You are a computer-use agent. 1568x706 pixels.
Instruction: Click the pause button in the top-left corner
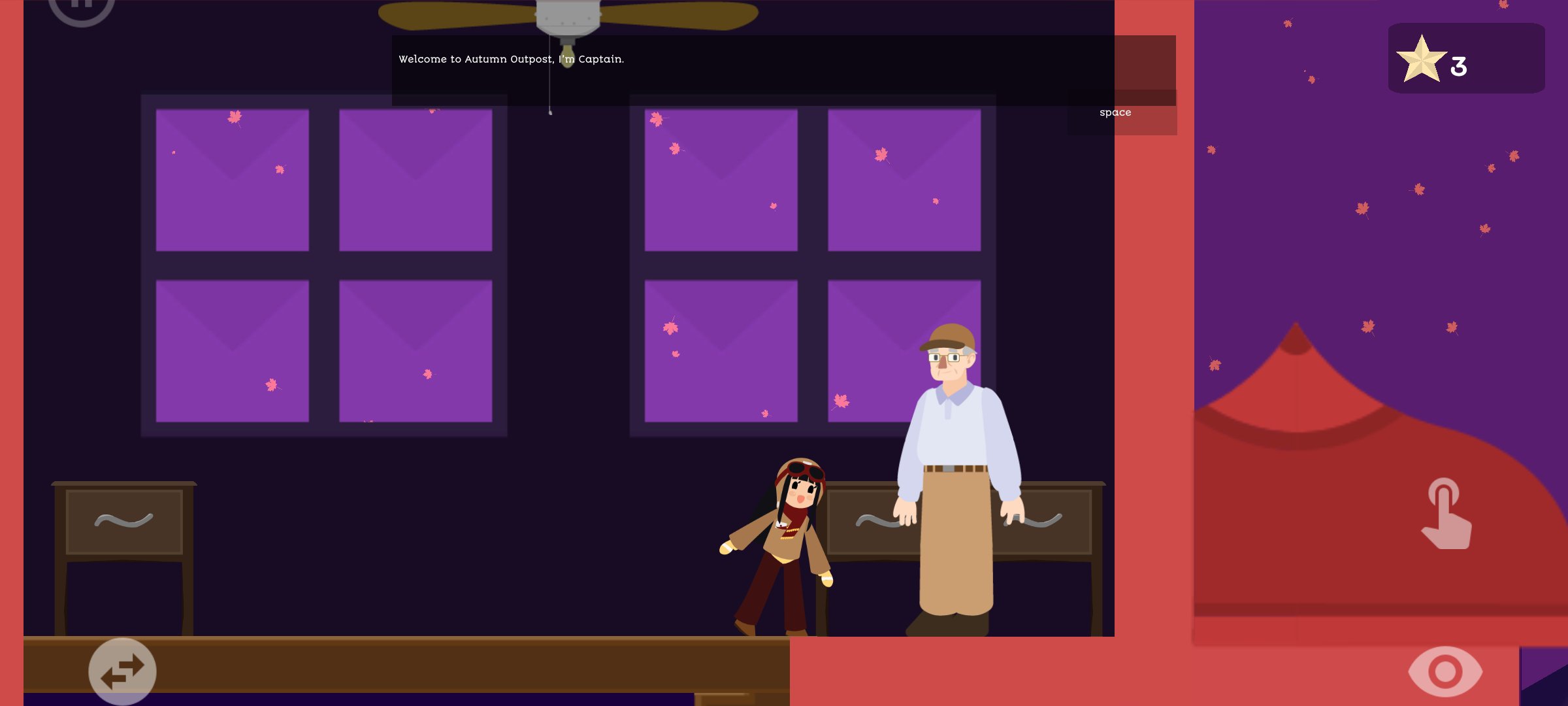point(82,10)
